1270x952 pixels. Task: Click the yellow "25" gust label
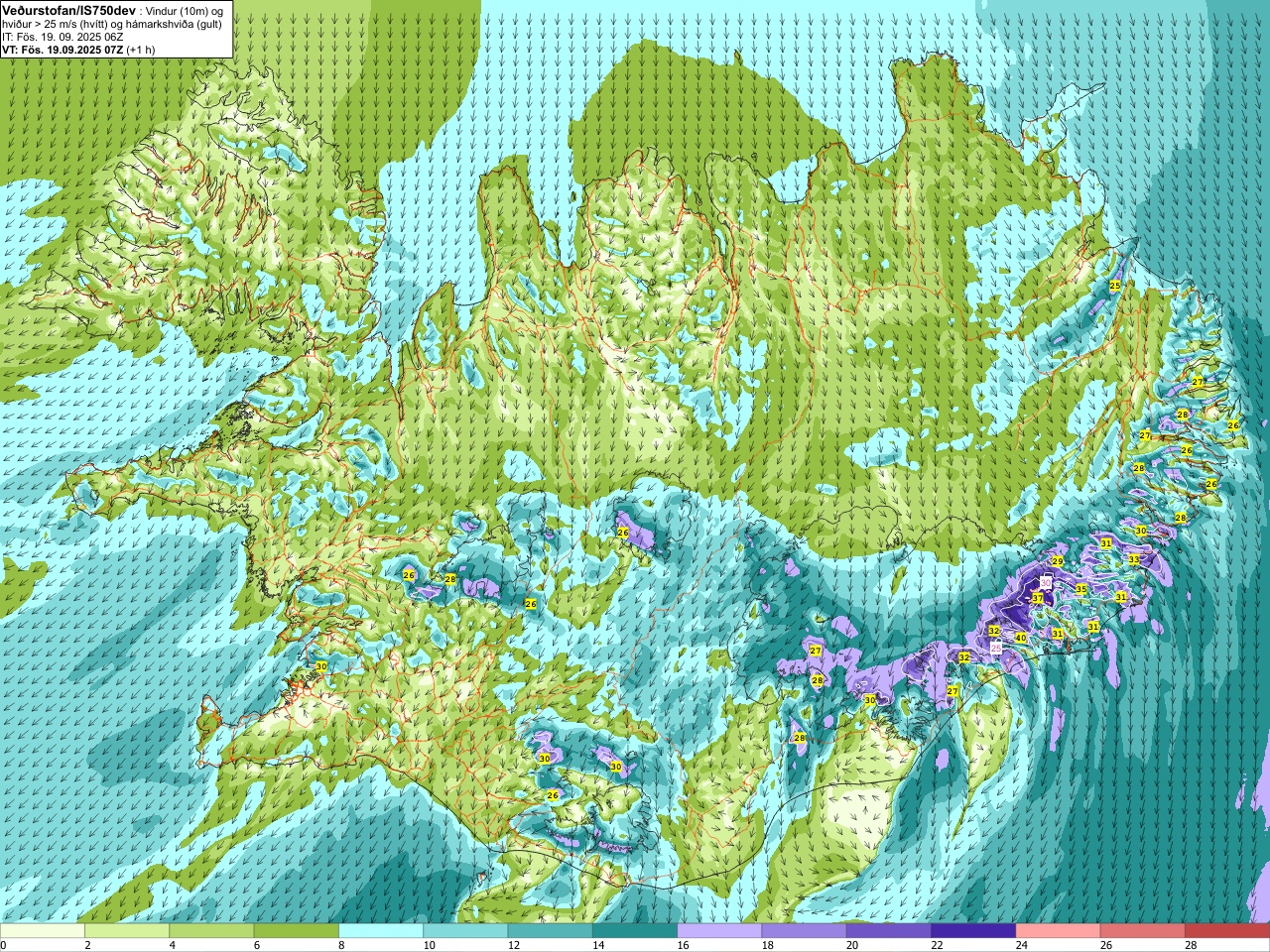[1115, 285]
